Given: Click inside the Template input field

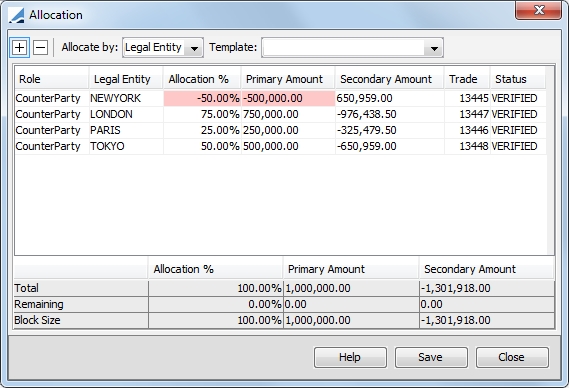Looking at the screenshot, I should [x=343, y=48].
